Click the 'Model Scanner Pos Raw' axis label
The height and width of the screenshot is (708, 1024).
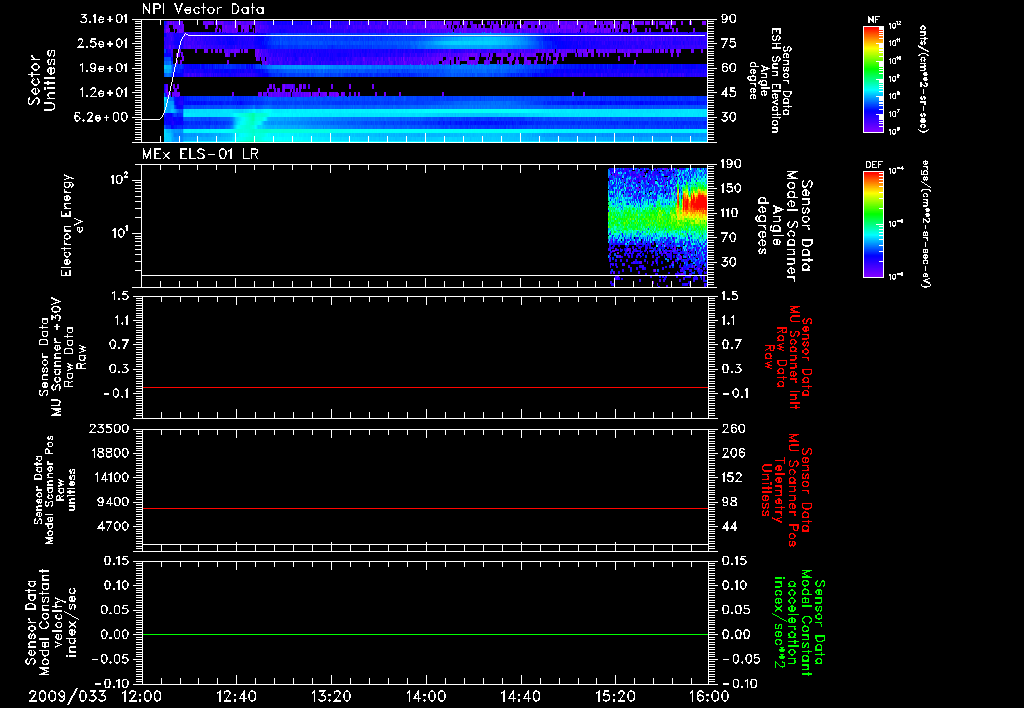tap(56, 490)
